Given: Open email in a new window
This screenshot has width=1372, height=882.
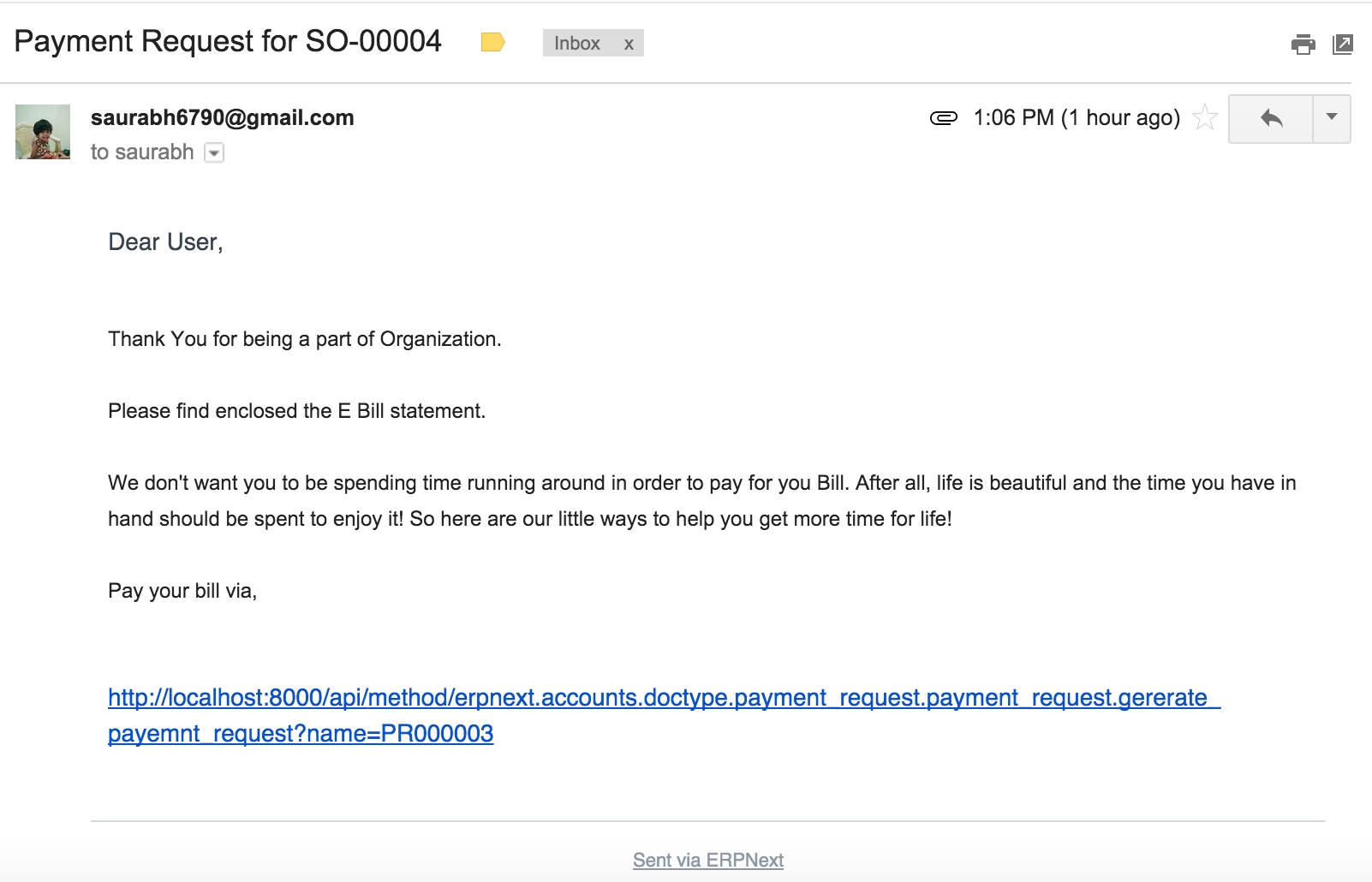Looking at the screenshot, I should tap(1343, 44).
